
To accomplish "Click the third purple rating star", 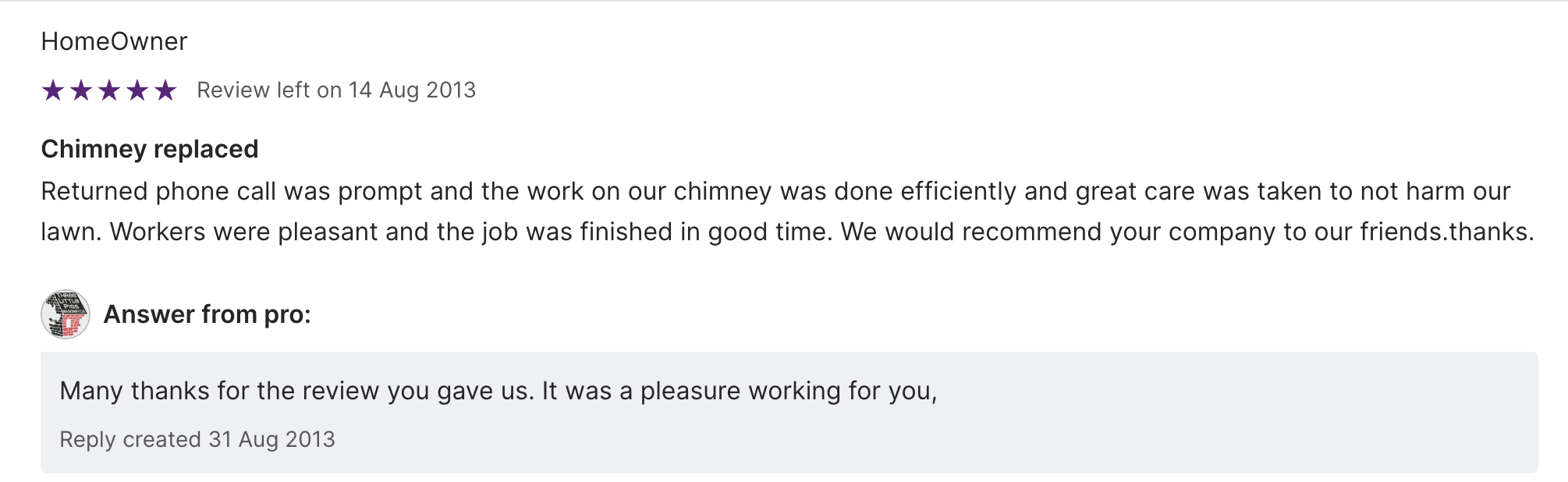I will pos(109,90).
